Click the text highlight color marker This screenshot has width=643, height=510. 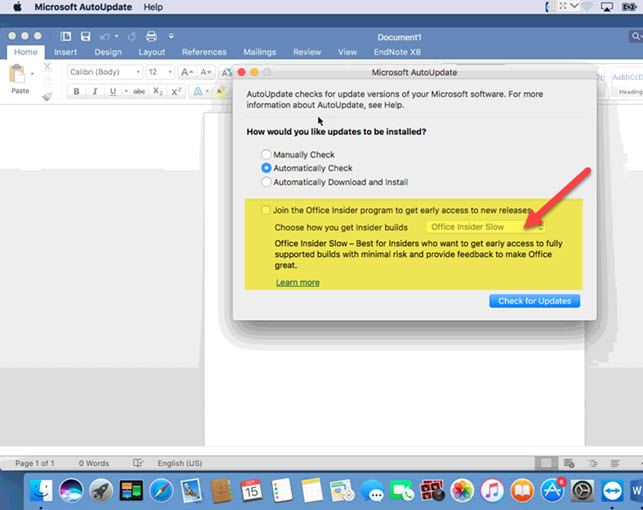coord(221,91)
